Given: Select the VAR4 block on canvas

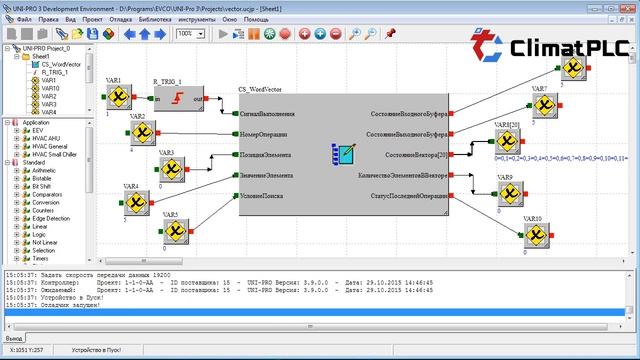Looking at the screenshot, I should click(136, 202).
